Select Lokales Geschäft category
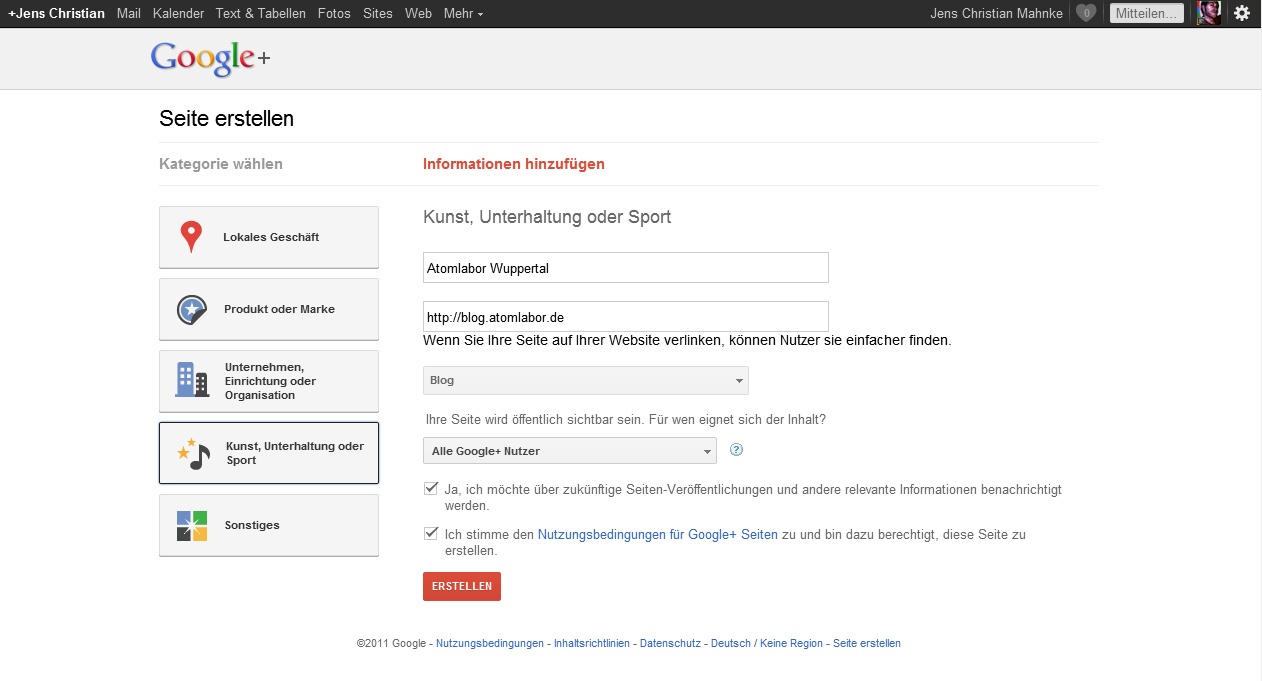The height and width of the screenshot is (681, 1262). [x=269, y=237]
